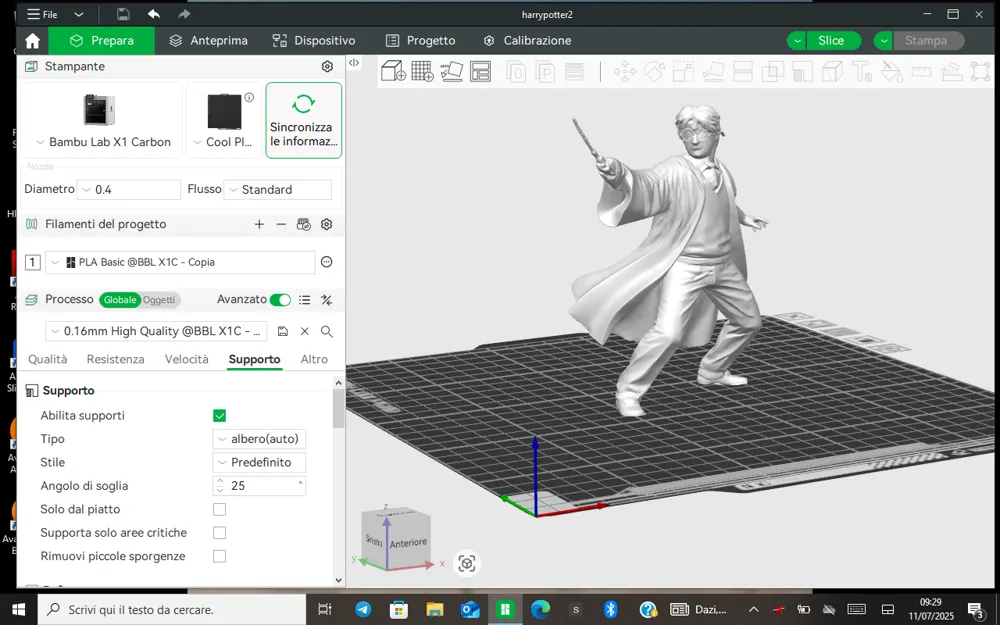Search process settings with magnifier icon
Viewport: 1000px width, 625px height.
coord(327,331)
